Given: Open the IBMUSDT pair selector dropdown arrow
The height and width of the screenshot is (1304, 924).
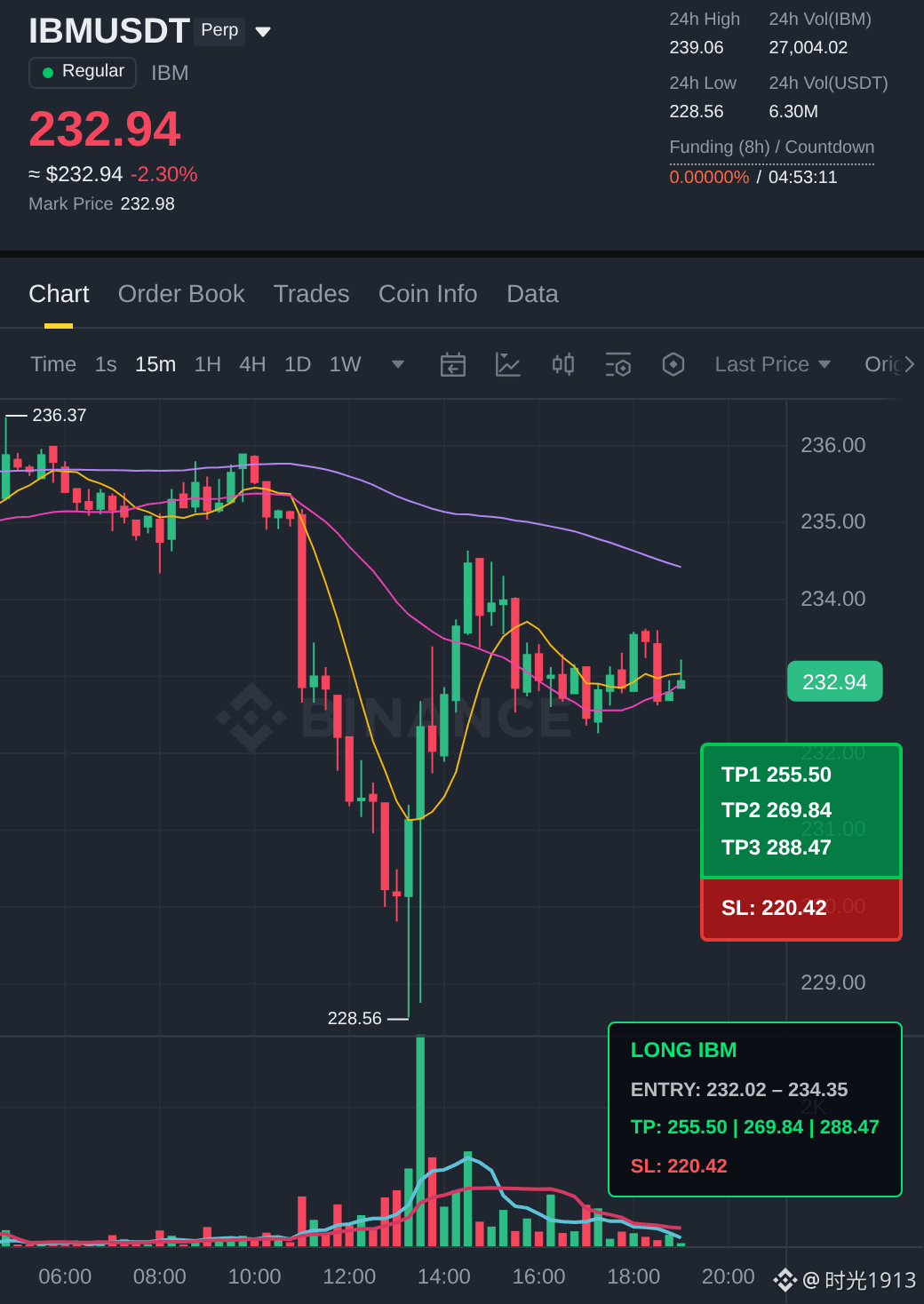Looking at the screenshot, I should [263, 32].
